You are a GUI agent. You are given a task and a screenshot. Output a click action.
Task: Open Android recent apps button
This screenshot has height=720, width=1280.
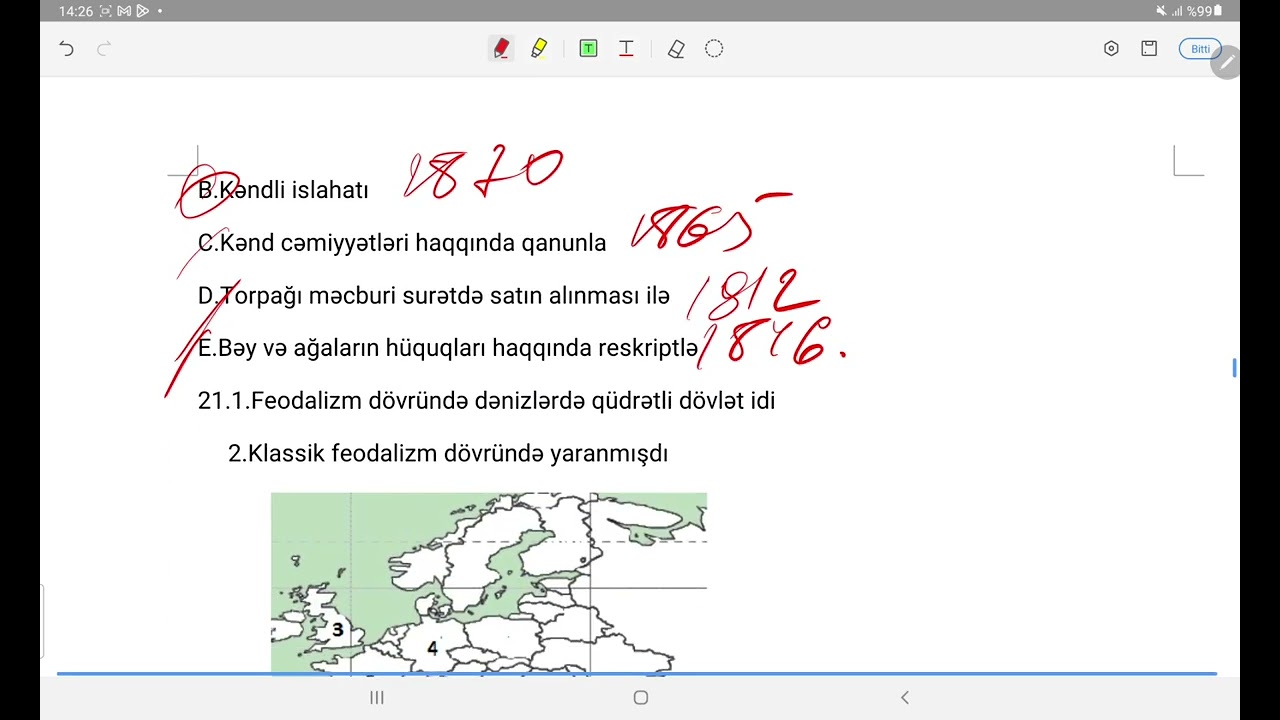click(x=377, y=698)
